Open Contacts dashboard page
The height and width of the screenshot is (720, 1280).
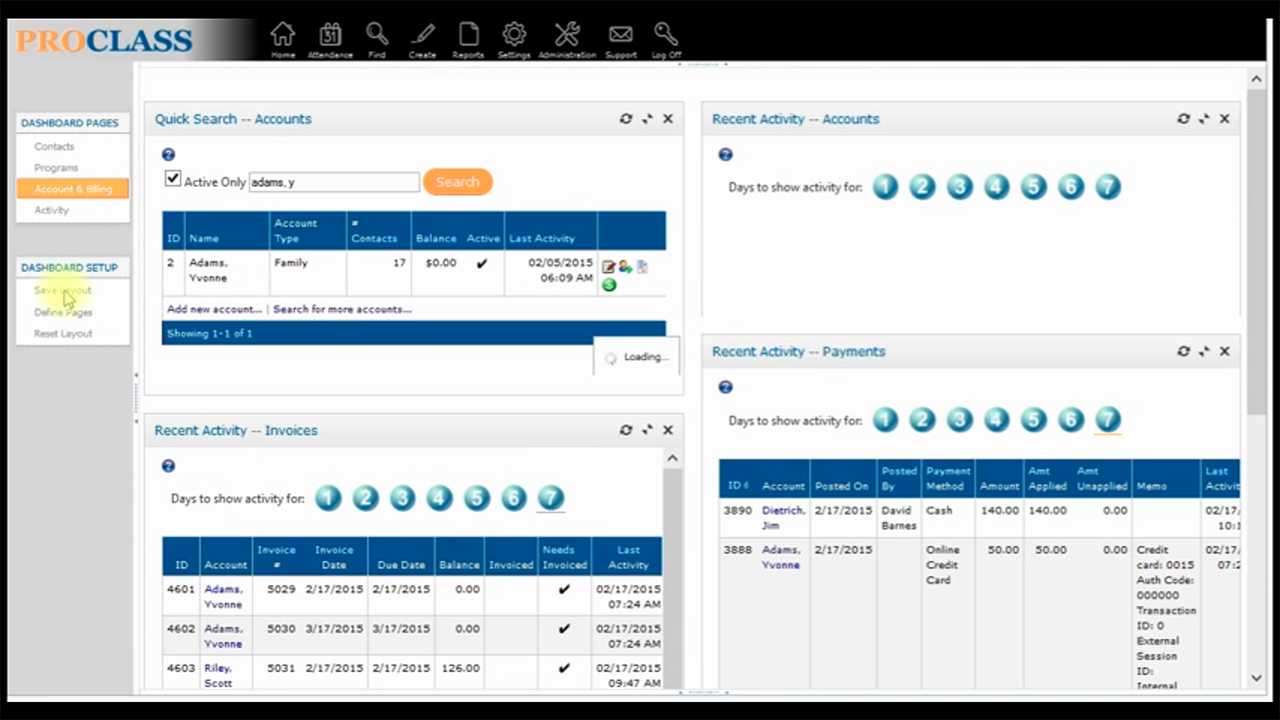click(54, 147)
